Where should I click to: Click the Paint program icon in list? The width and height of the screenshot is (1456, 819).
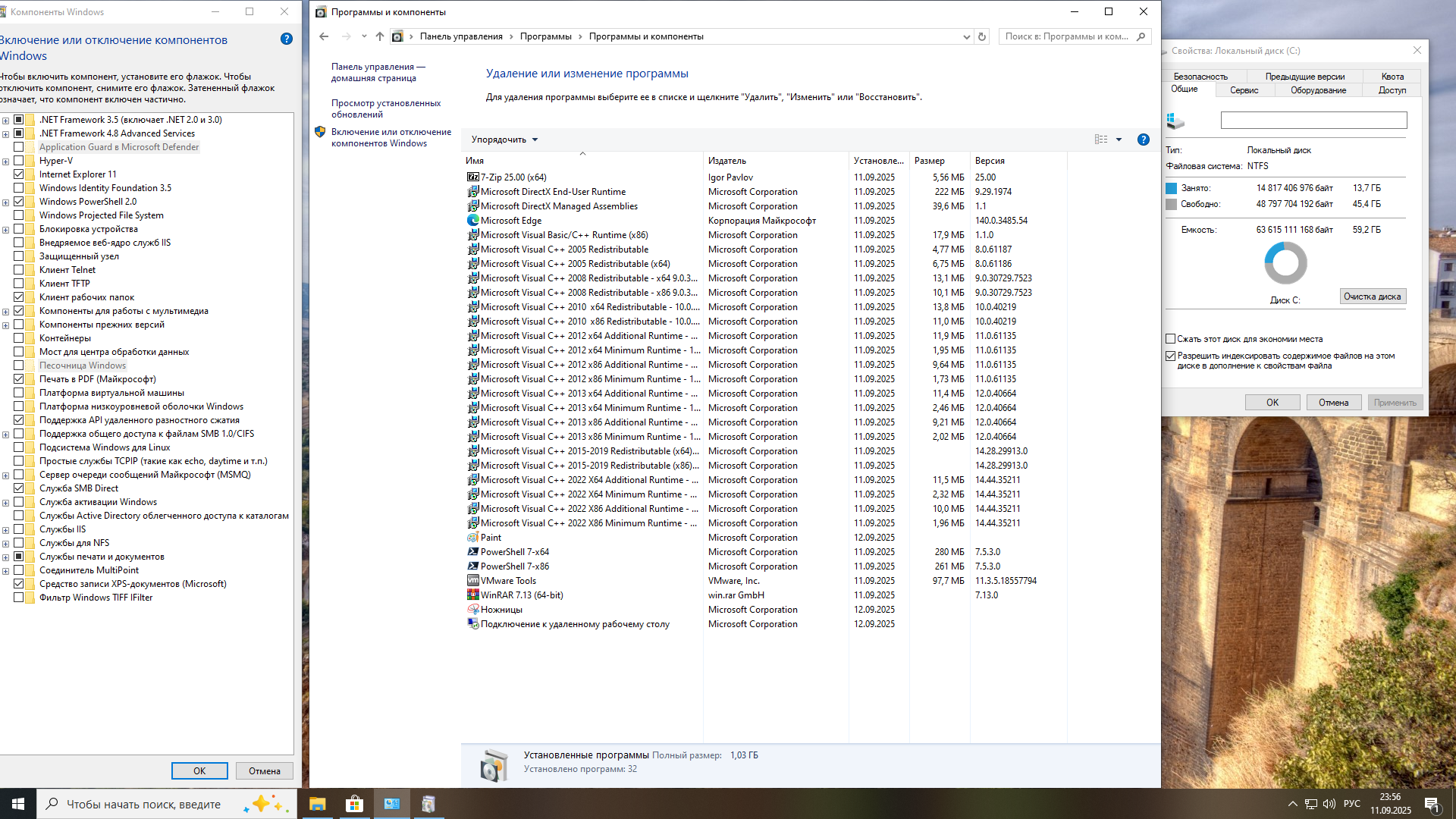coord(473,538)
